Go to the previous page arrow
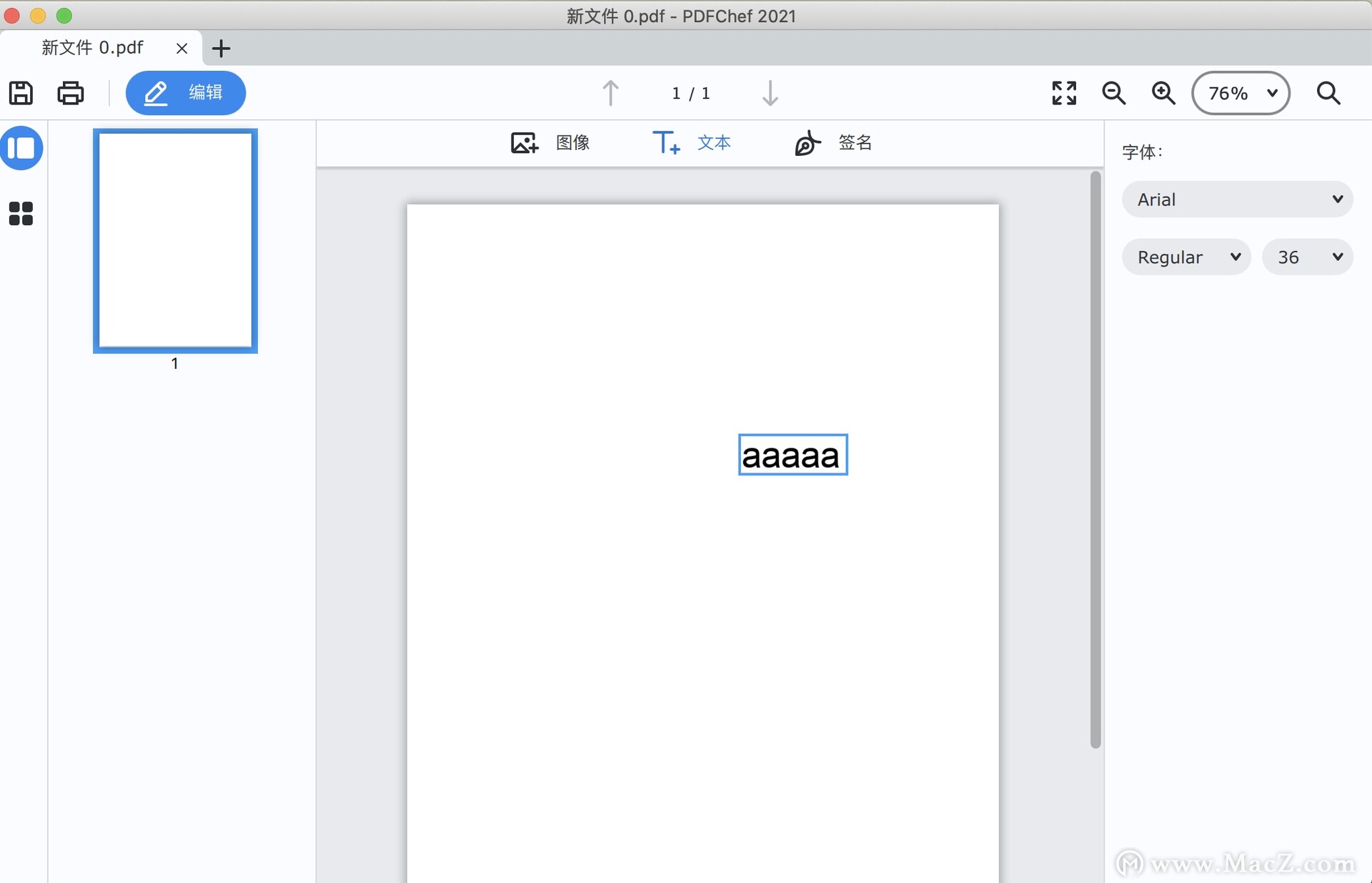1372x883 pixels. click(x=610, y=93)
